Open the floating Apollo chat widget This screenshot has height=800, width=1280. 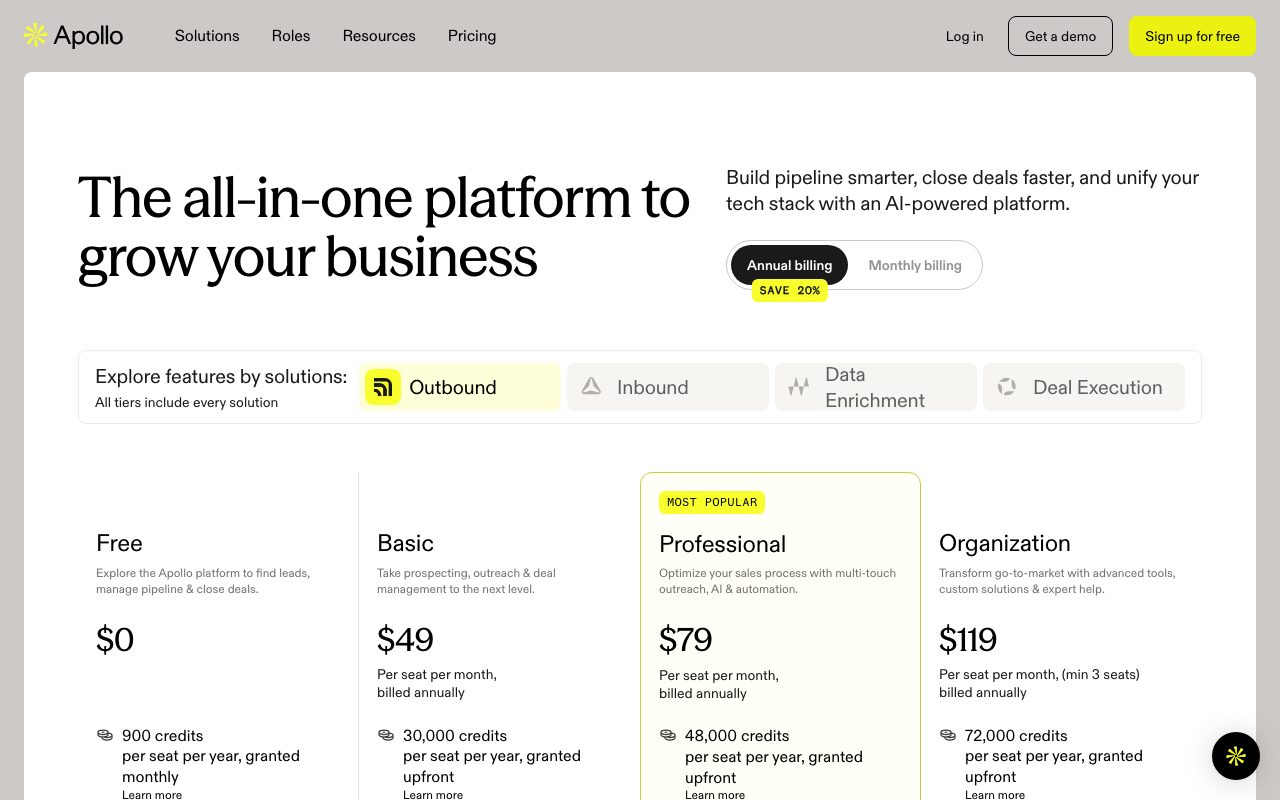pyautogui.click(x=1236, y=756)
